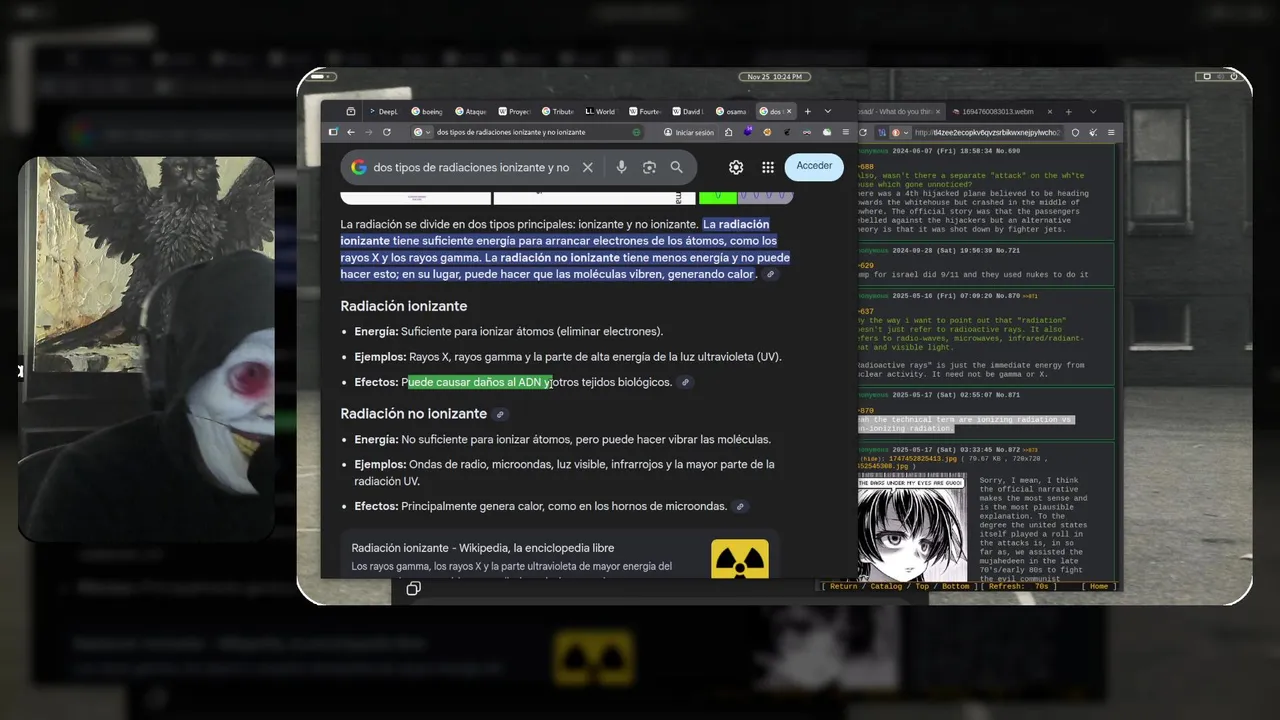Click the Top link in board footer
The width and height of the screenshot is (1280, 720).
[x=922, y=586]
